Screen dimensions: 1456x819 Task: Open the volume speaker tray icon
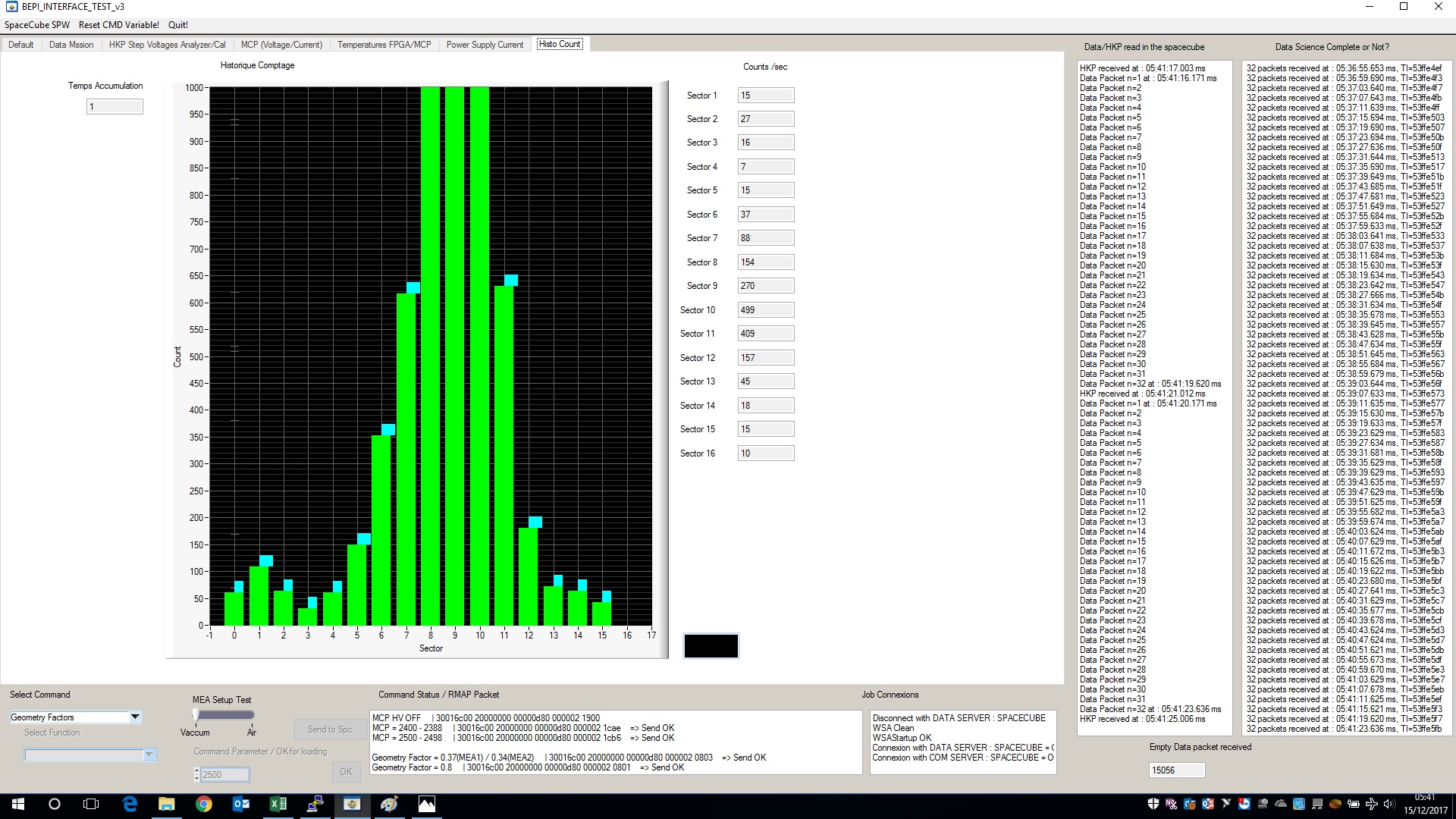click(x=1389, y=804)
